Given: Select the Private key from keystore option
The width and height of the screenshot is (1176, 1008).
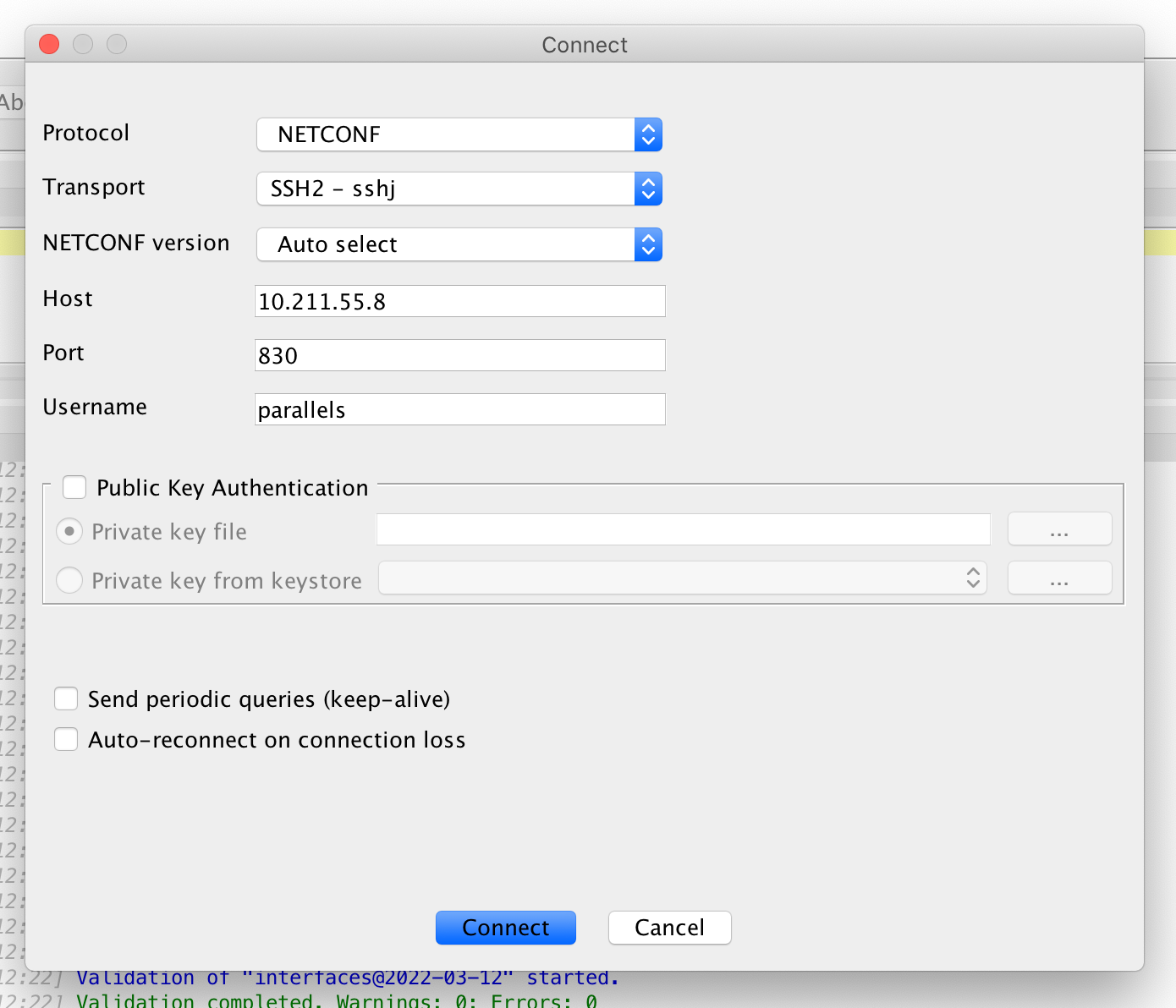Looking at the screenshot, I should pyautogui.click(x=69, y=580).
